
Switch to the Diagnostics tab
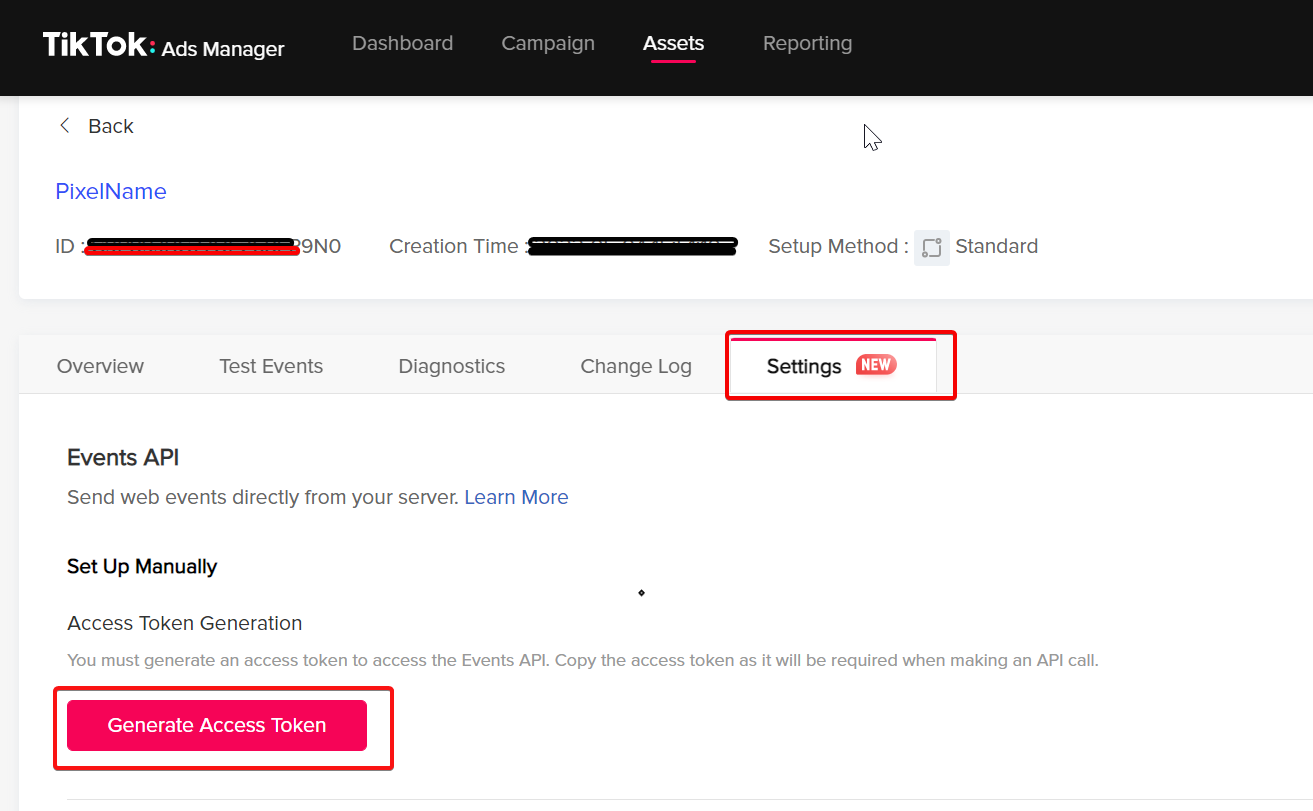click(x=452, y=366)
